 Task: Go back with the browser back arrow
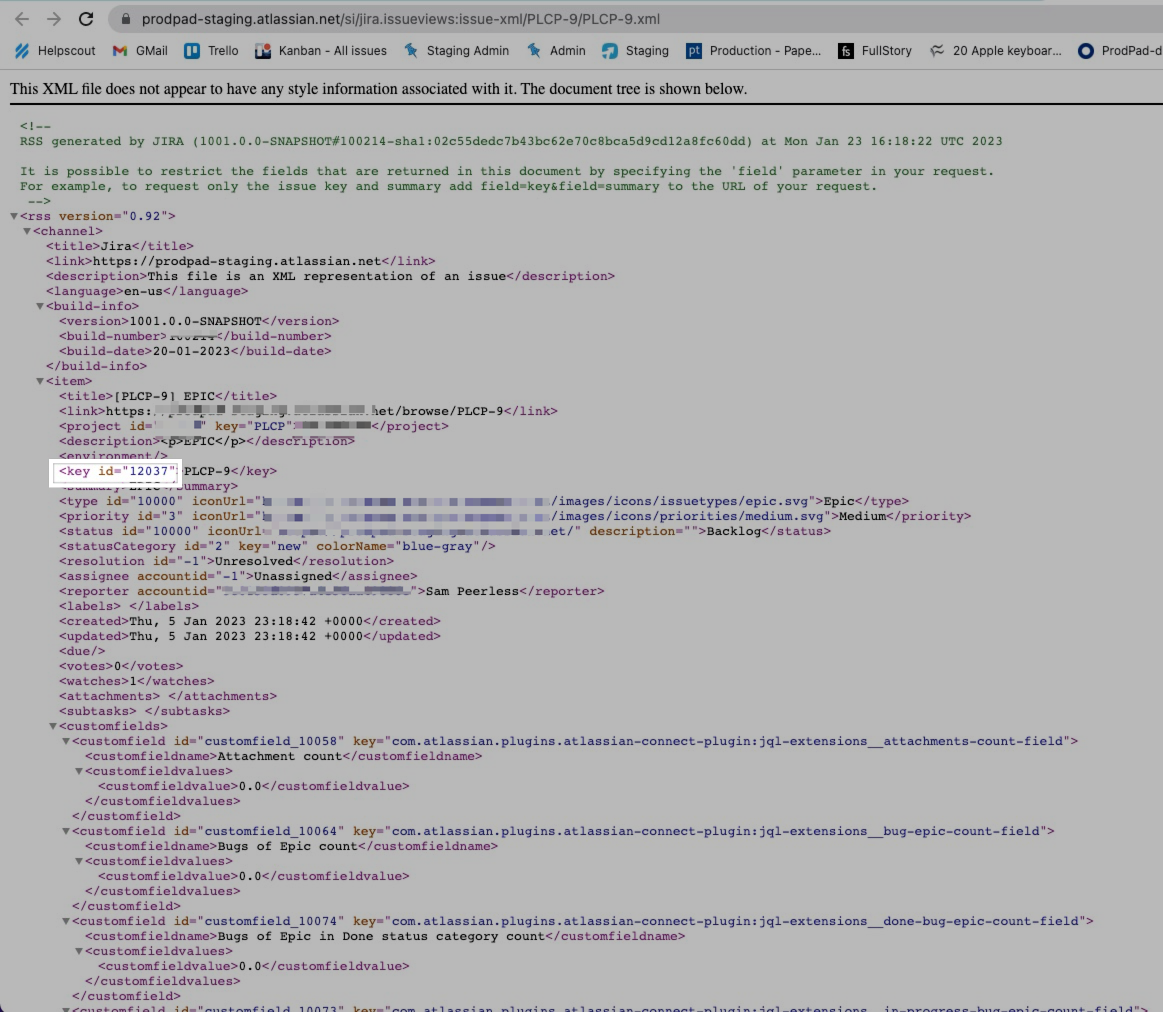tap(22, 19)
